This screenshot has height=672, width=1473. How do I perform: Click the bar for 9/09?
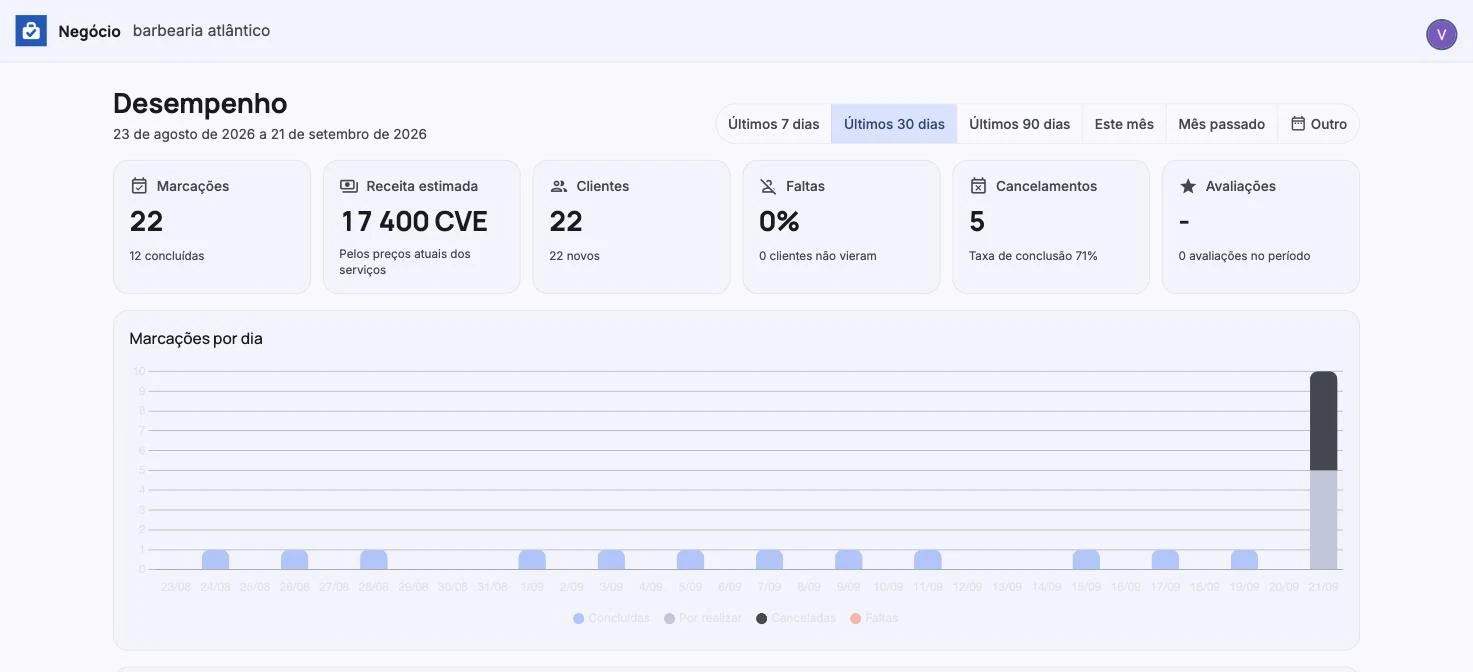tap(848, 560)
